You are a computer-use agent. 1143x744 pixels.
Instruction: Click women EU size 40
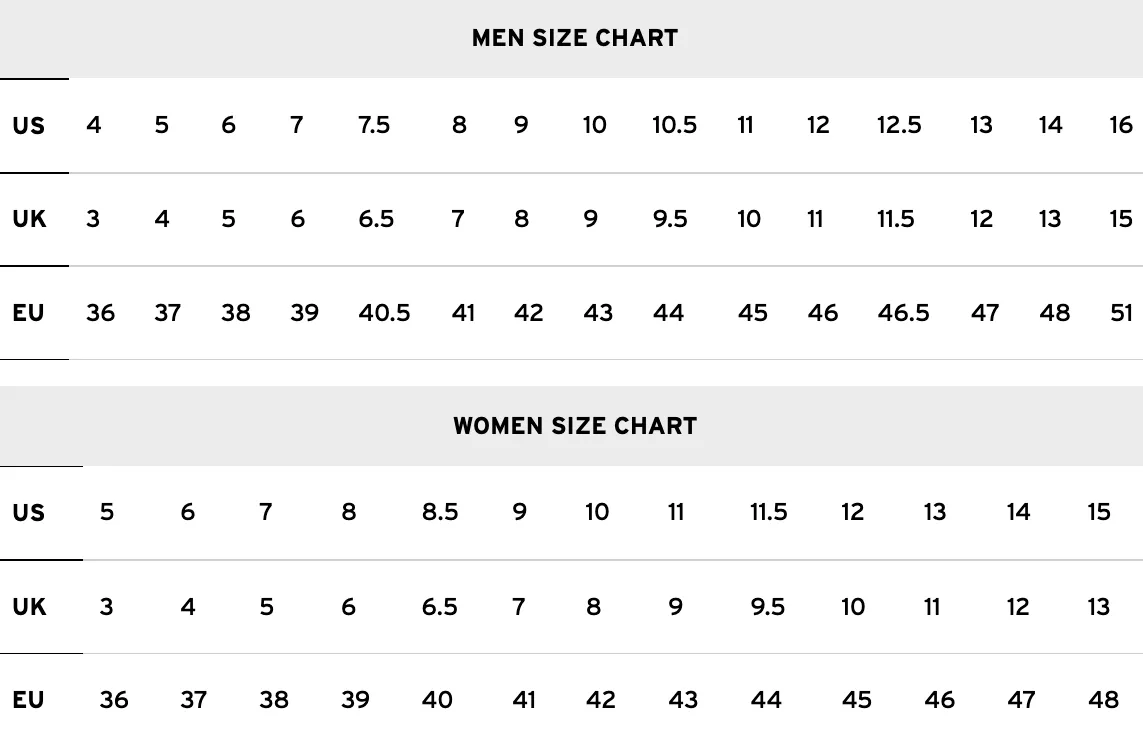pos(437,700)
